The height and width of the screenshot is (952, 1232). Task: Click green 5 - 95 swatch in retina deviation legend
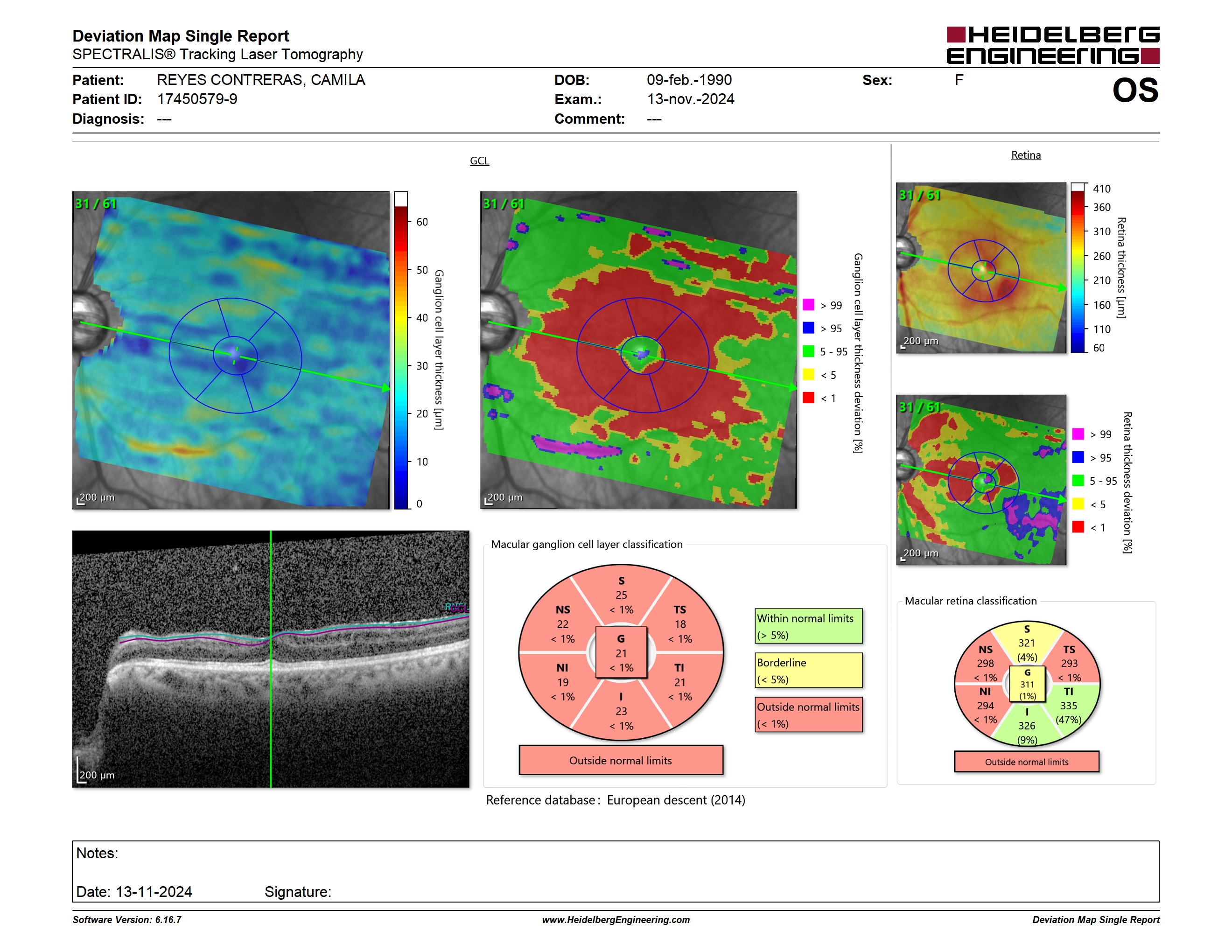pos(1078,481)
